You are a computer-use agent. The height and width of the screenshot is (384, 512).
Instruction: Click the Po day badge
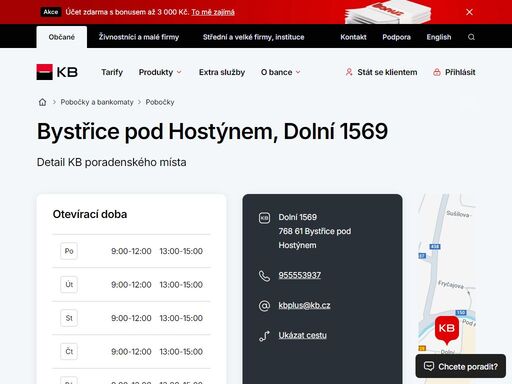point(69,251)
